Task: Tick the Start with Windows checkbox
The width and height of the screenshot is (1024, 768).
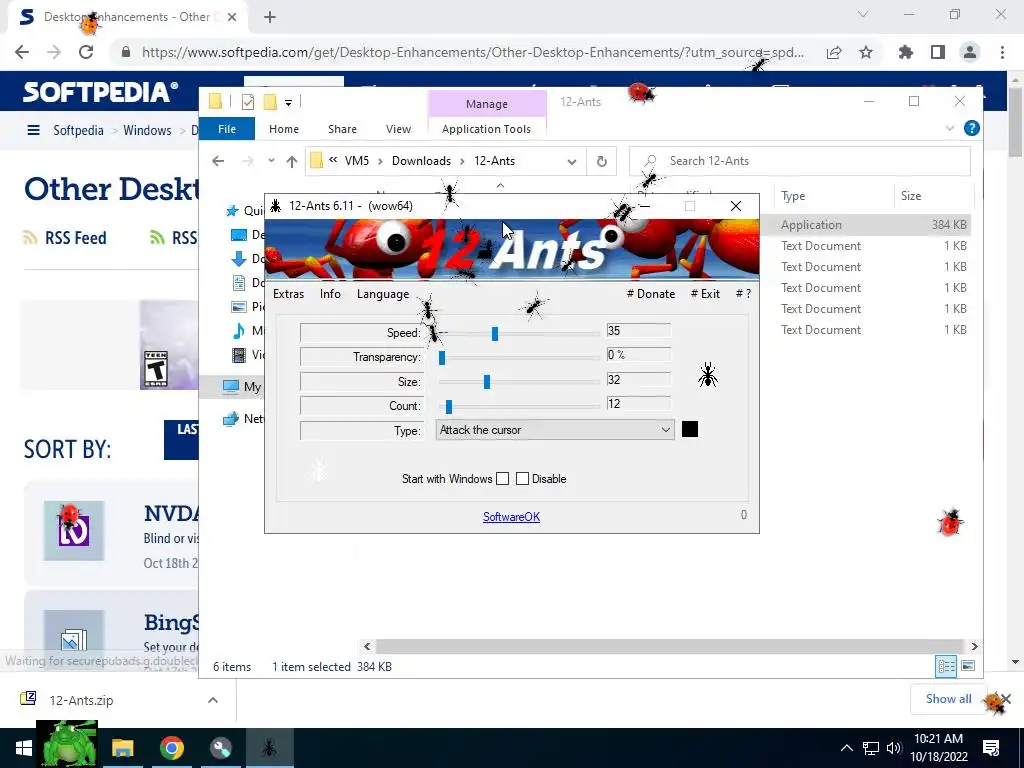Action: tap(502, 479)
